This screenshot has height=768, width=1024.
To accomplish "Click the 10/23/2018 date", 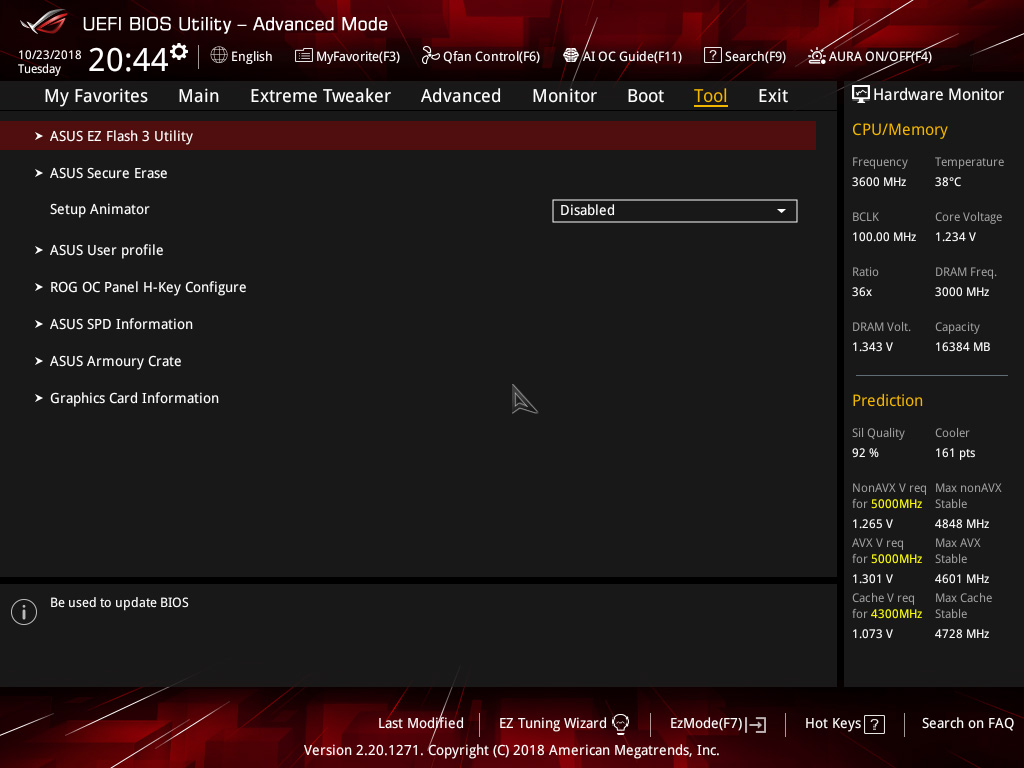I will [x=50, y=55].
